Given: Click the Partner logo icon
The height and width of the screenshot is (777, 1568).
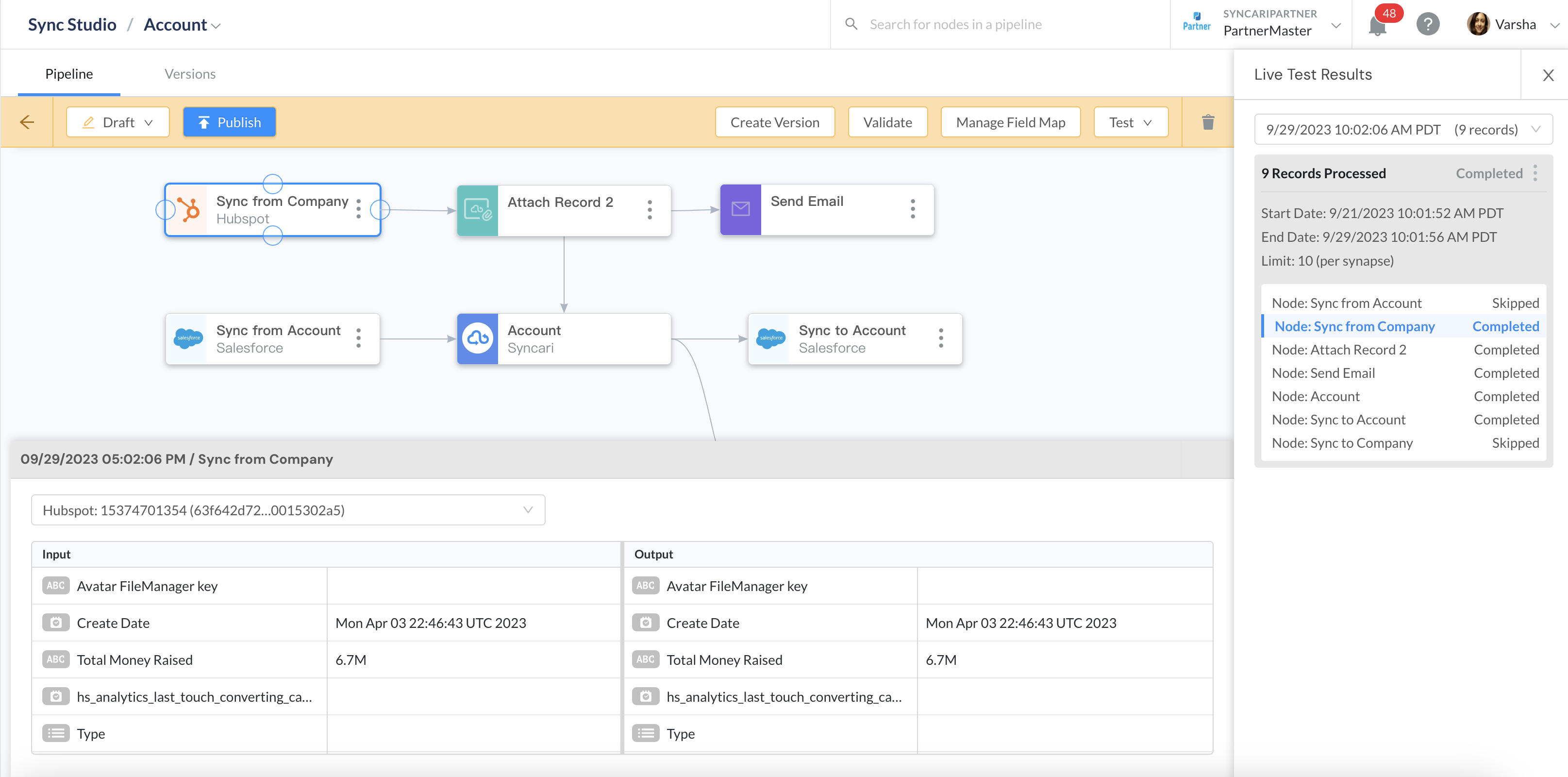Looking at the screenshot, I should click(1196, 22).
